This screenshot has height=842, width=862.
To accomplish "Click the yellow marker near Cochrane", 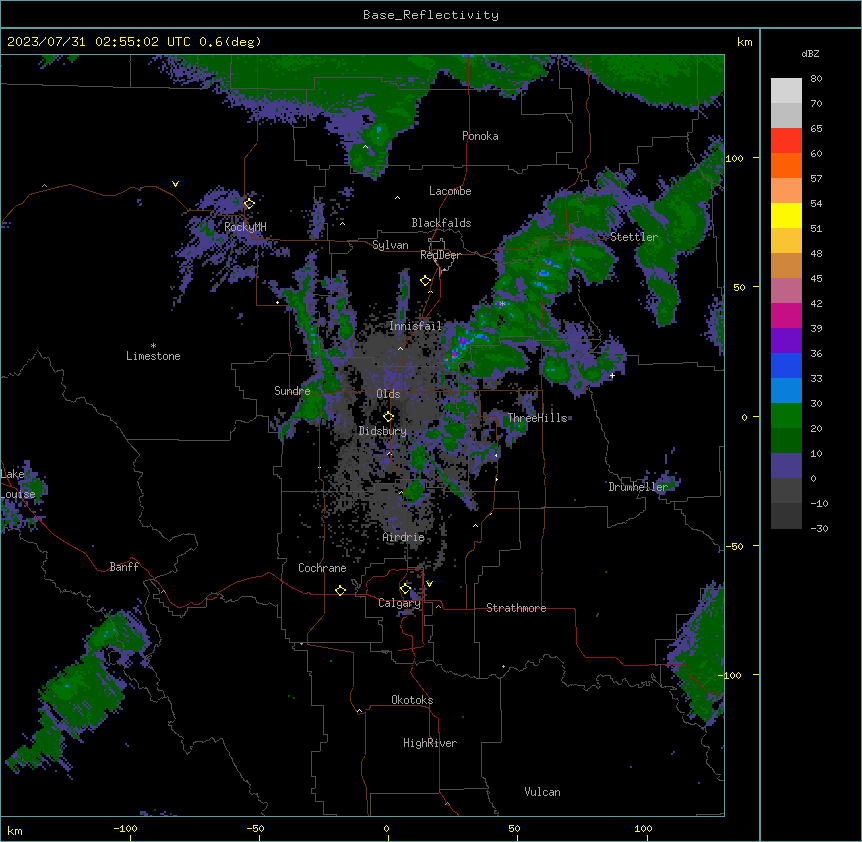I will (x=340, y=591).
